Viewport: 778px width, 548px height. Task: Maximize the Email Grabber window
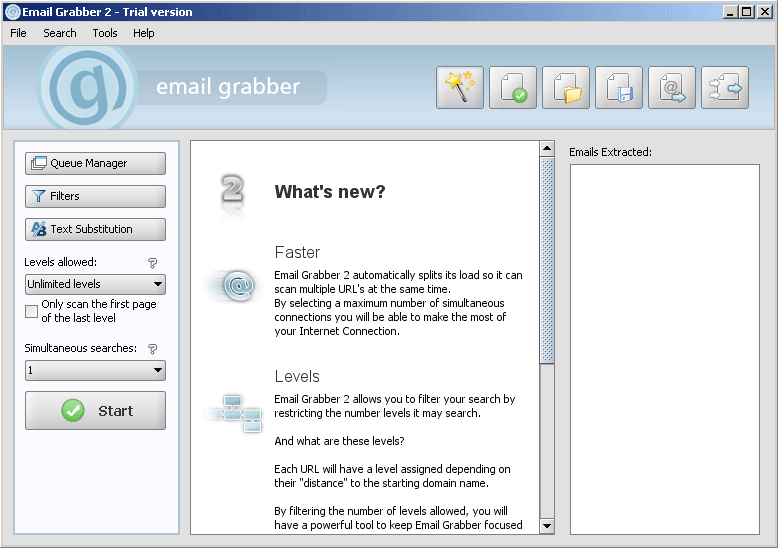click(746, 12)
